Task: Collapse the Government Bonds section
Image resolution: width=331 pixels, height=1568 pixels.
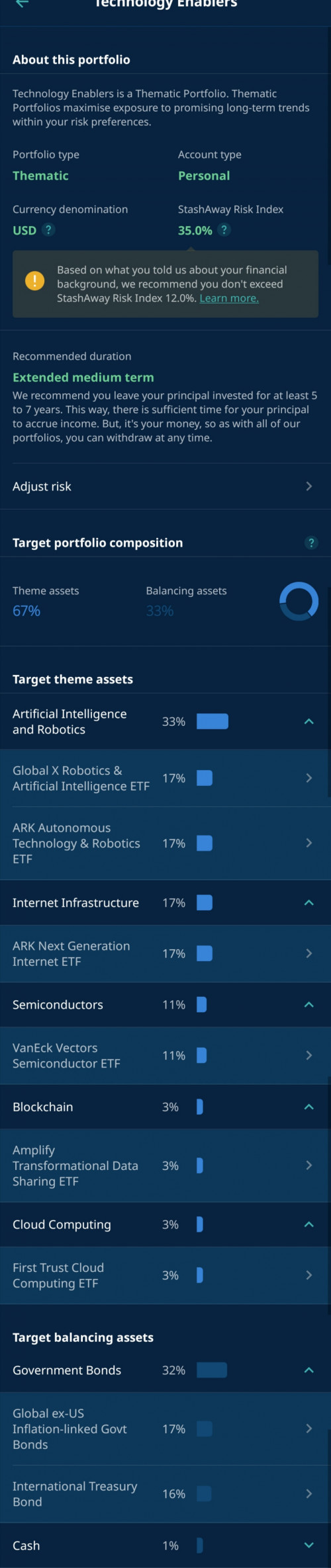Action: pyautogui.click(x=308, y=1370)
